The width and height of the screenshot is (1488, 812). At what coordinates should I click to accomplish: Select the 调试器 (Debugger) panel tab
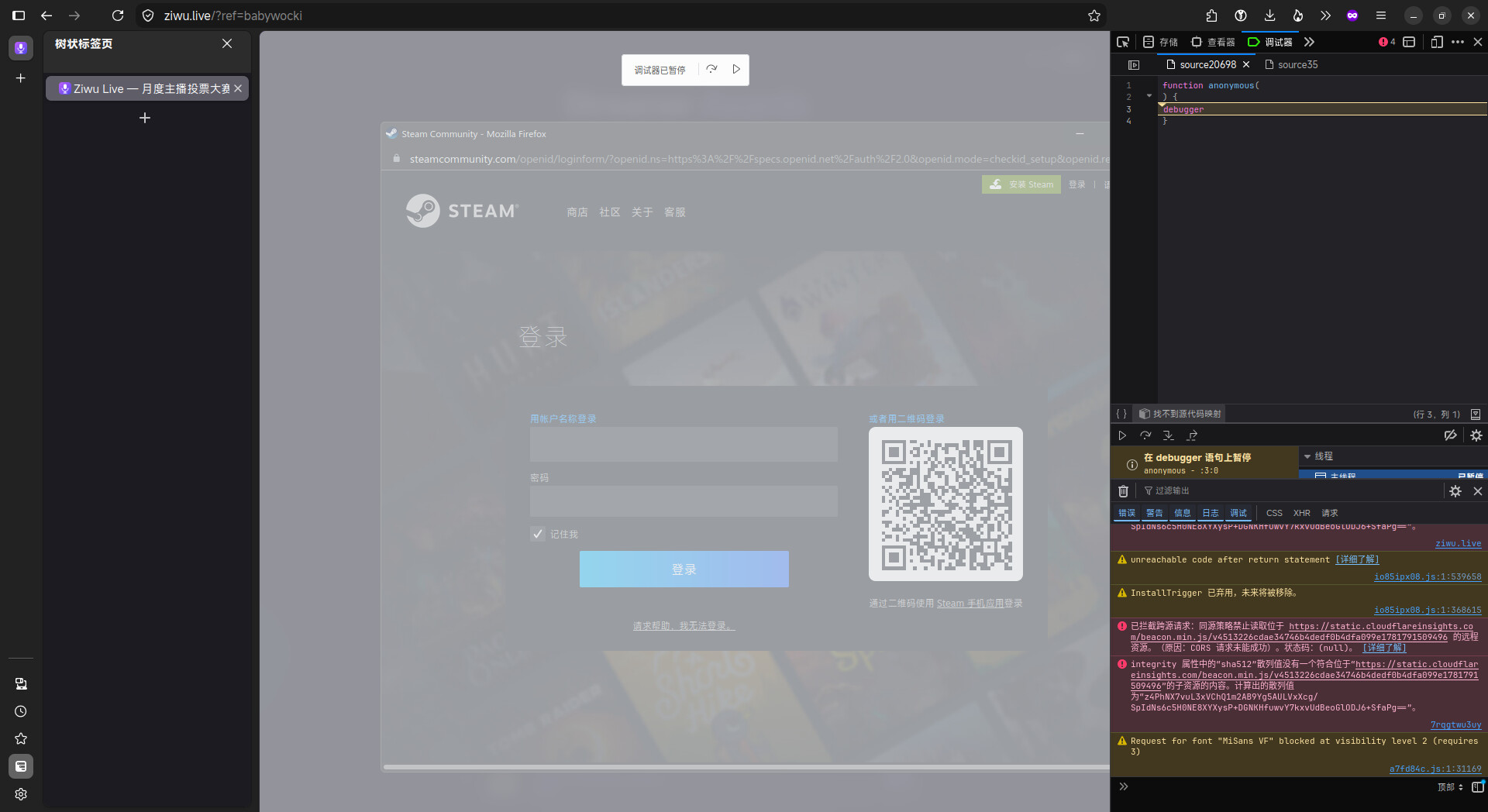coord(1270,42)
